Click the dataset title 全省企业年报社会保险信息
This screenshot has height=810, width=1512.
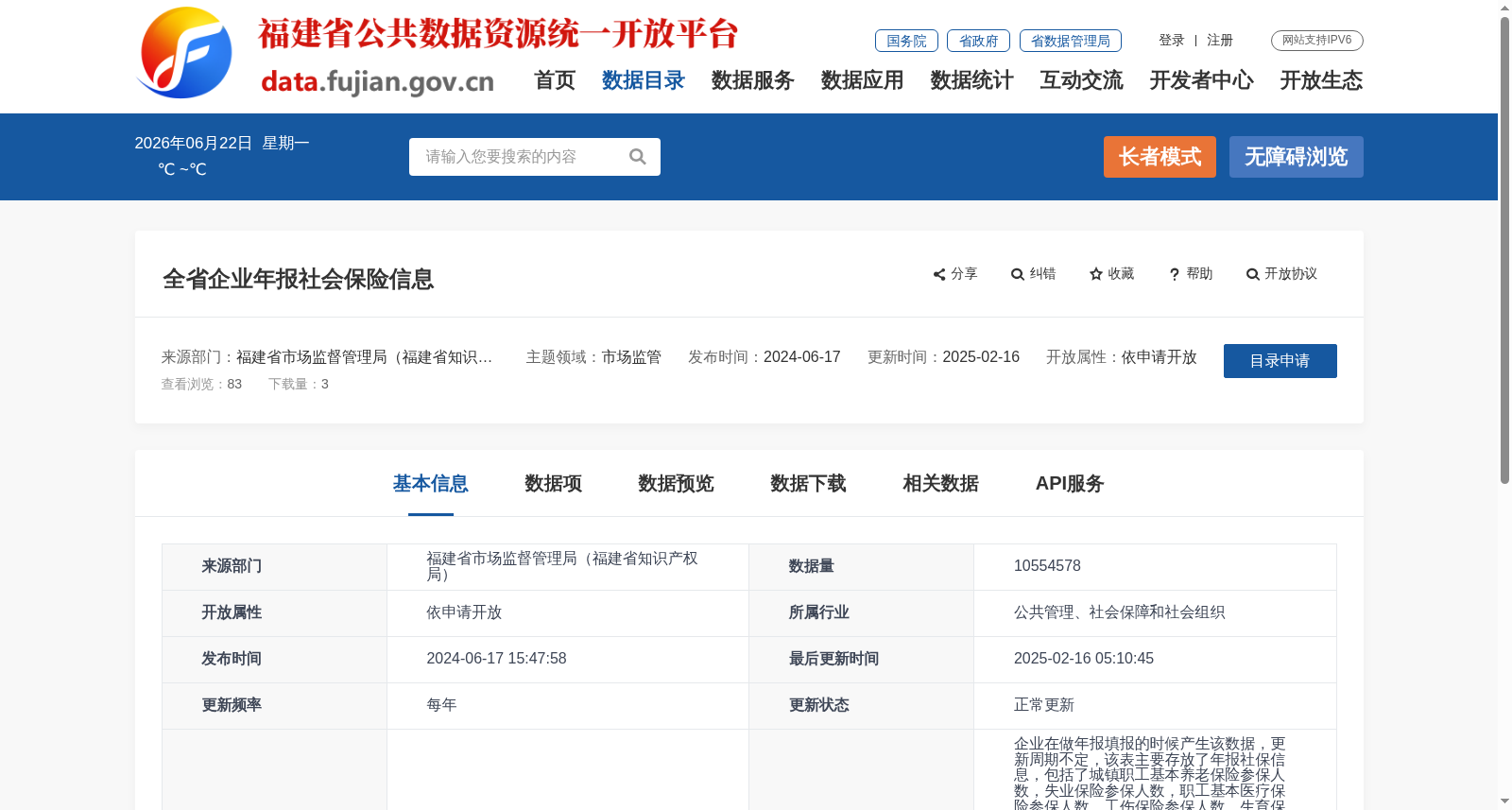coord(299,279)
